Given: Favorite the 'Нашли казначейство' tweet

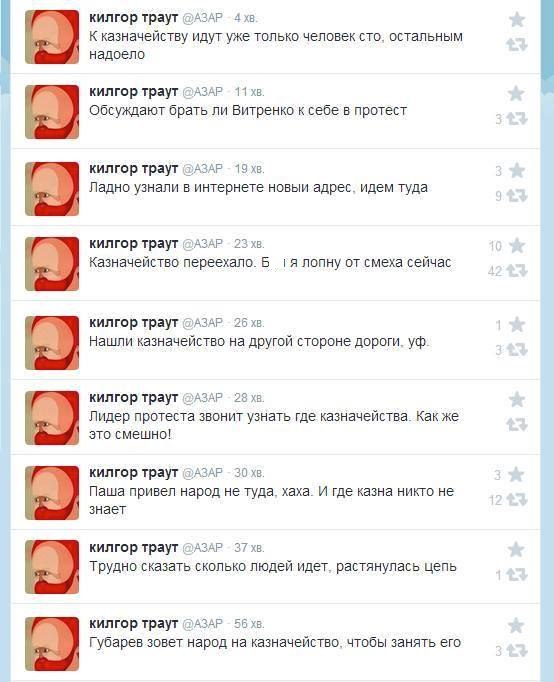Looking at the screenshot, I should coord(517,324).
